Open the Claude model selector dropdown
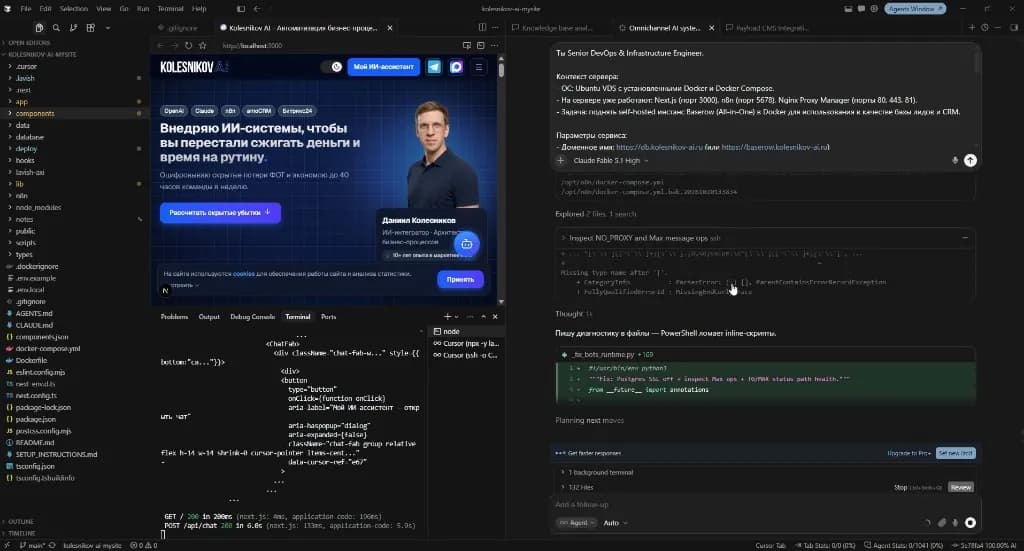This screenshot has height=551, width=1024. [x=611, y=161]
